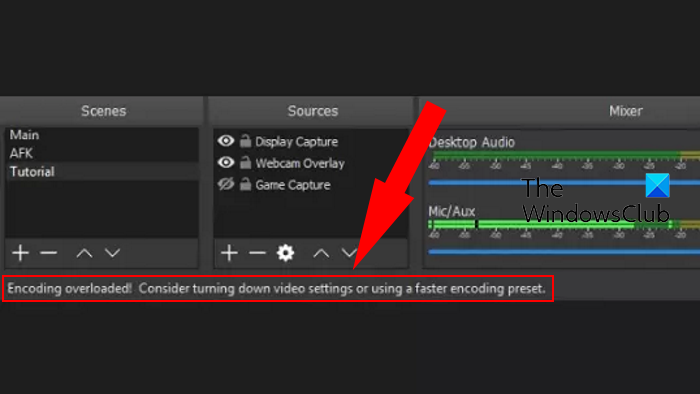Screen dimensions: 700x394
Task: Select Game Capture source name
Action: (293, 185)
